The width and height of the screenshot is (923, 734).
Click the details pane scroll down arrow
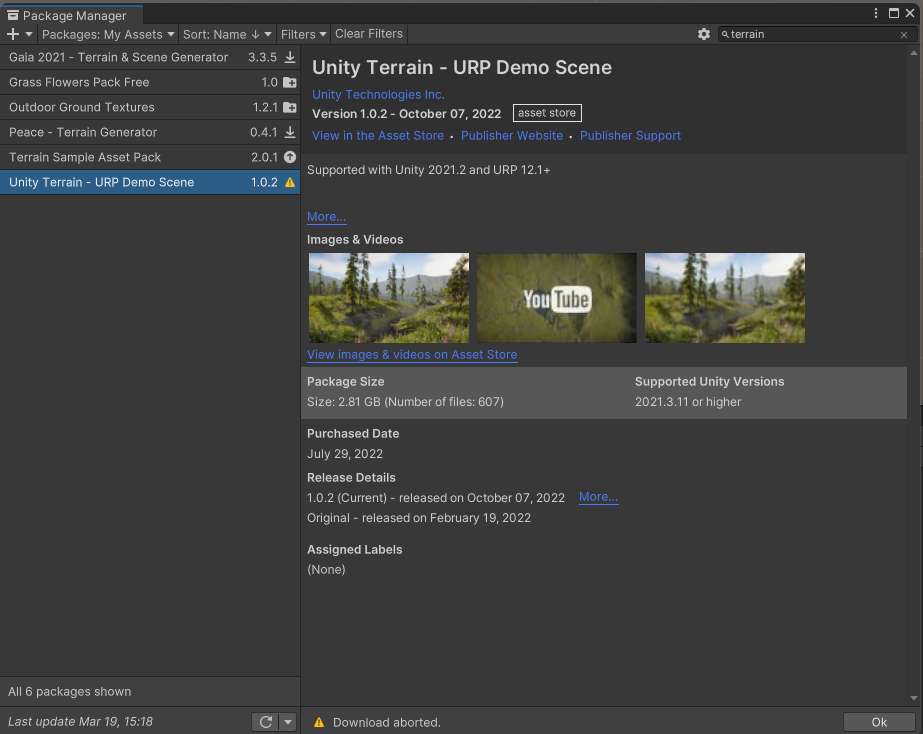[x=914, y=698]
